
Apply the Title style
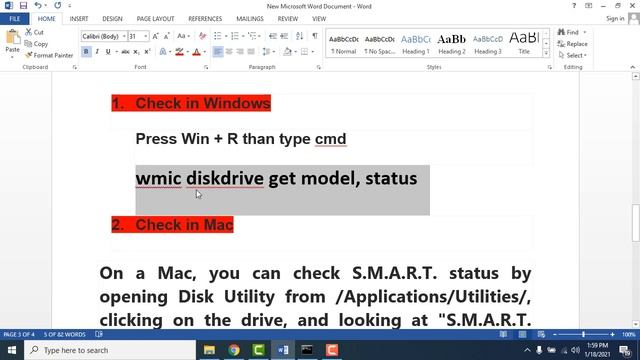[x=524, y=44]
